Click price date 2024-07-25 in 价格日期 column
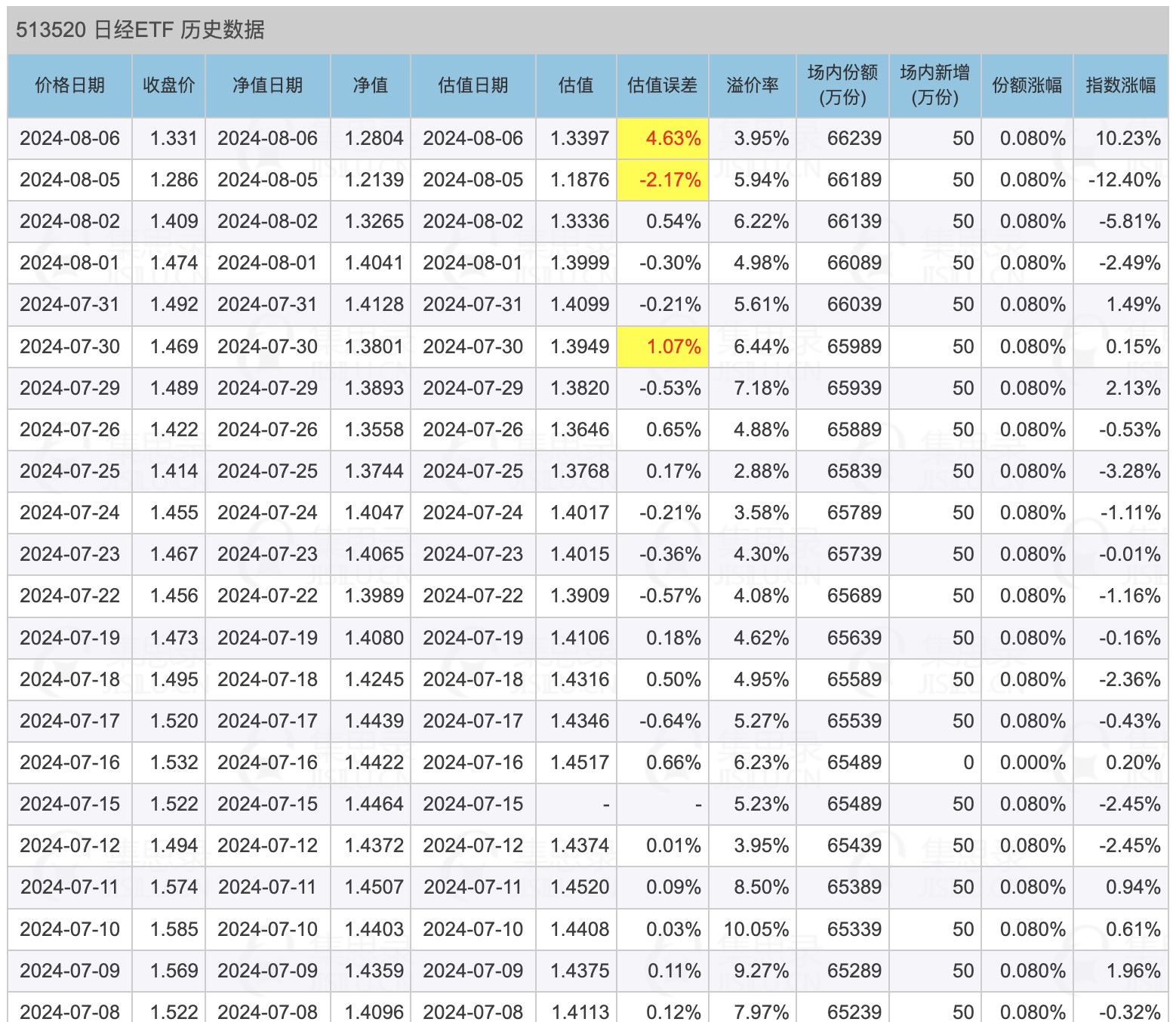This screenshot has width=1176, height=1022. [x=69, y=472]
